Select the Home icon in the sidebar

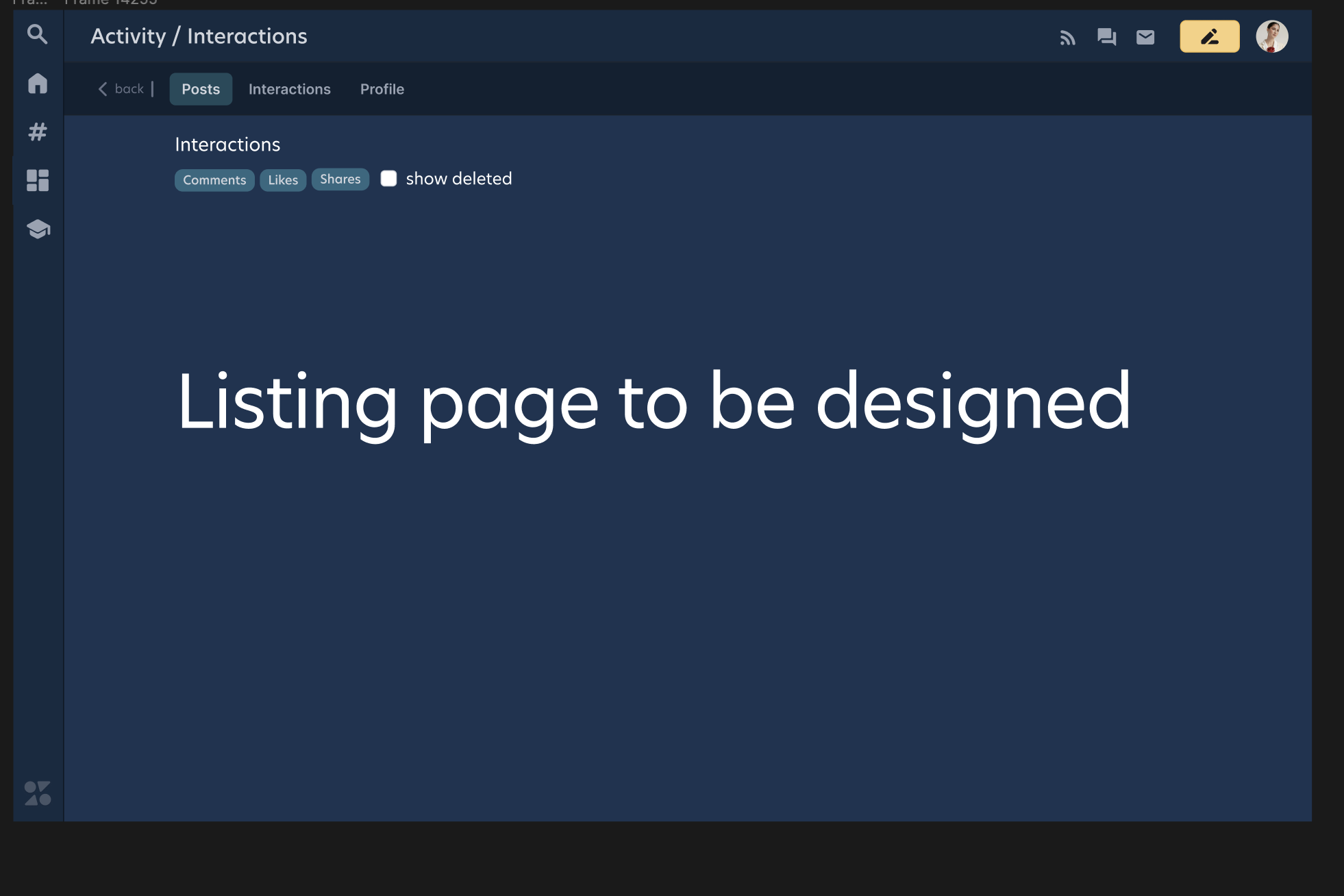[x=37, y=84]
